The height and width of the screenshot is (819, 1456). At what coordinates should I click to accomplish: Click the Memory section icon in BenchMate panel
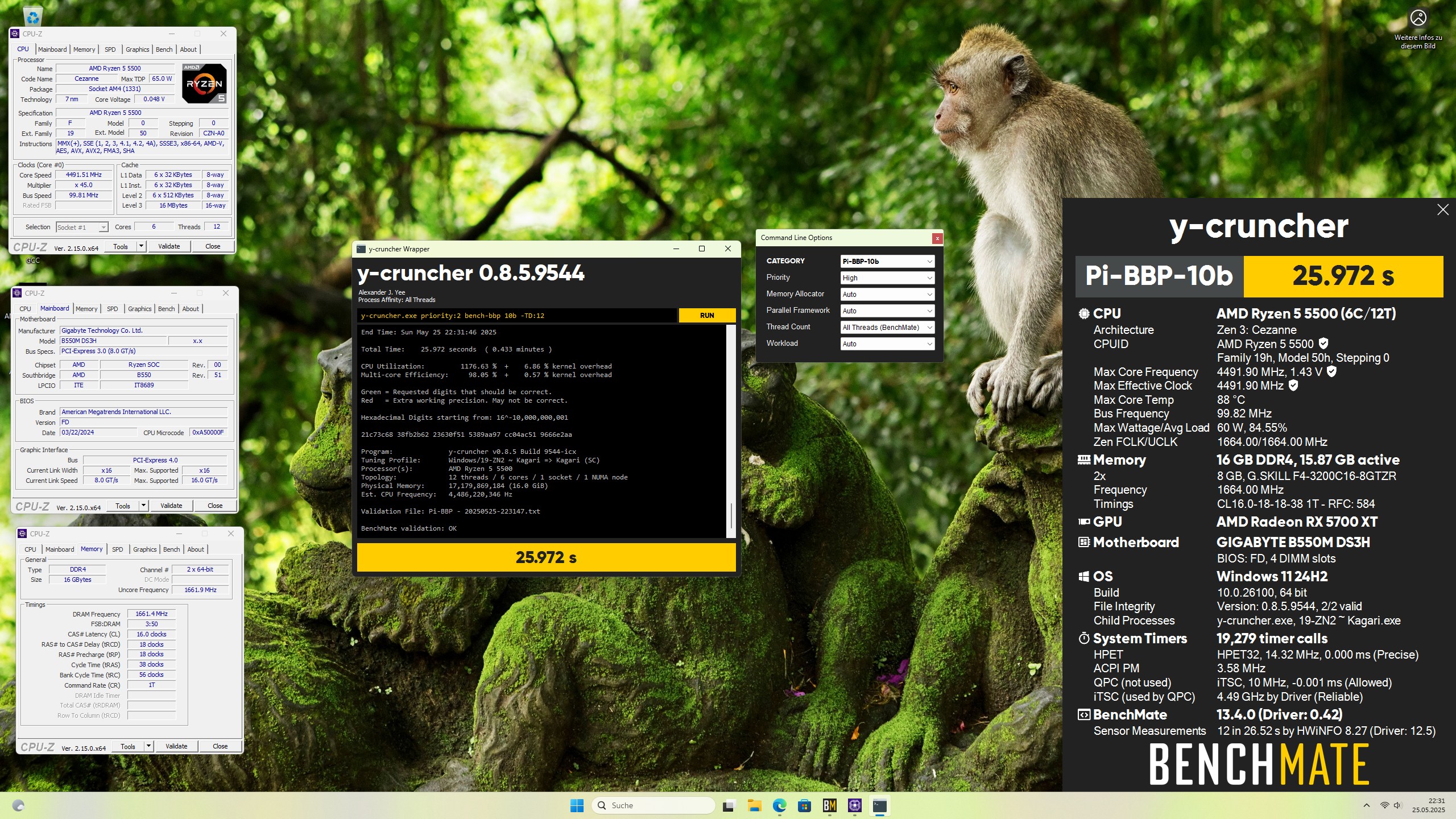(x=1084, y=460)
